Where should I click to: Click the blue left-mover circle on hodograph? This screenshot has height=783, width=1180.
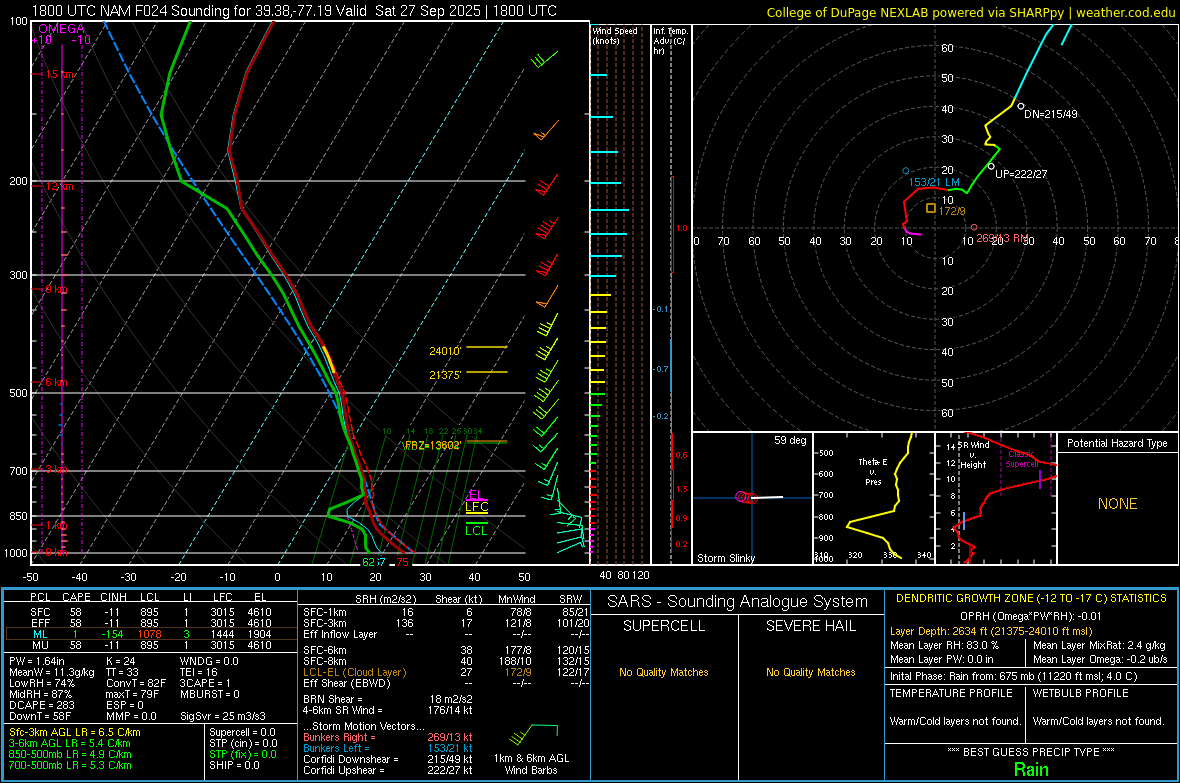click(906, 171)
